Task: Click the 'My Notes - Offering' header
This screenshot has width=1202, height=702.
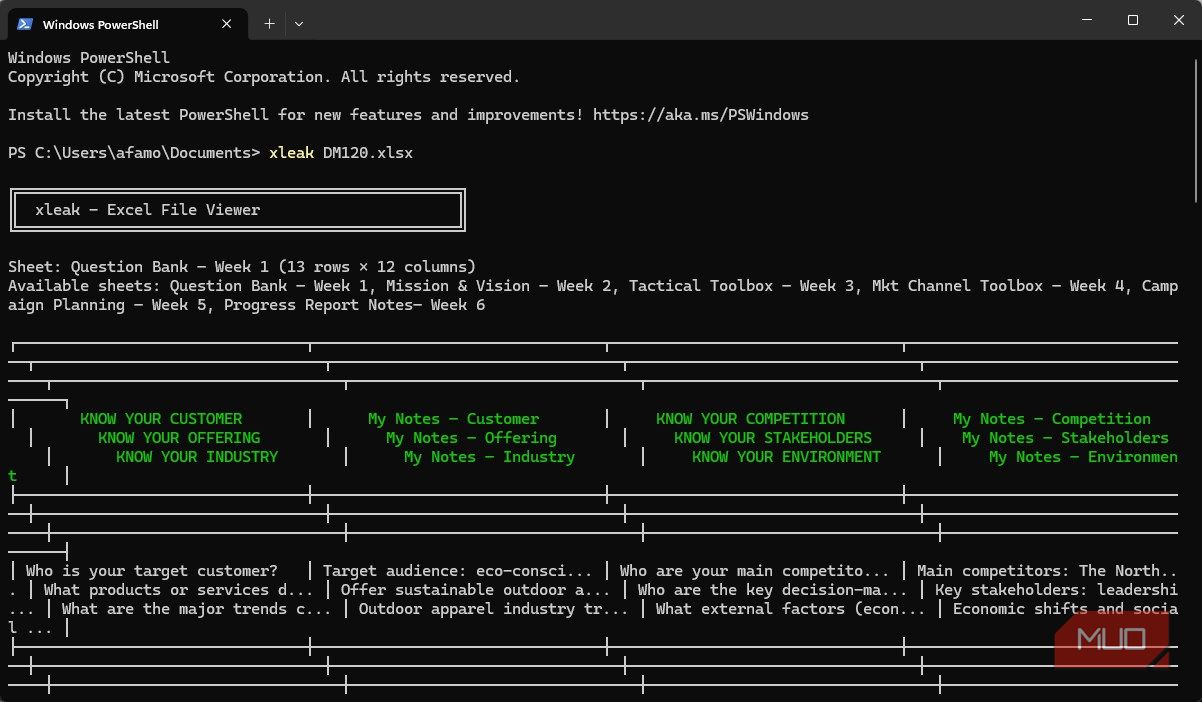Action: pos(471,438)
